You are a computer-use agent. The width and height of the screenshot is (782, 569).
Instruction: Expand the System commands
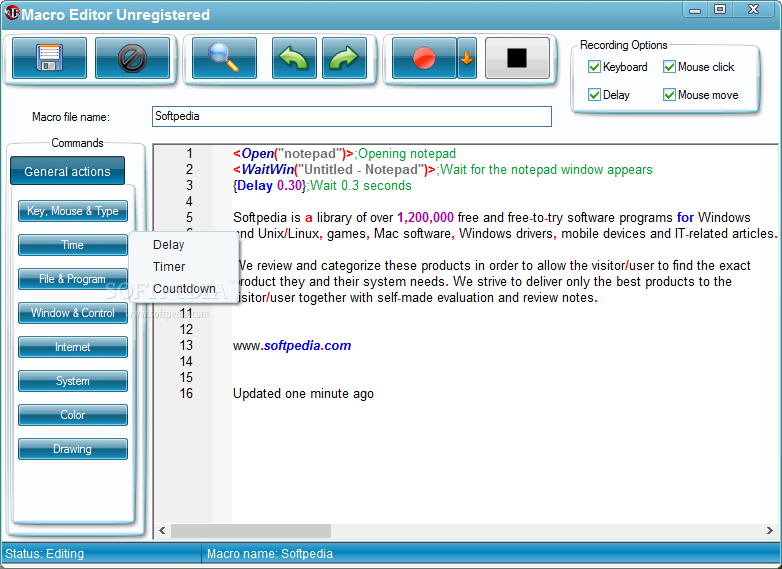pyautogui.click(x=73, y=381)
